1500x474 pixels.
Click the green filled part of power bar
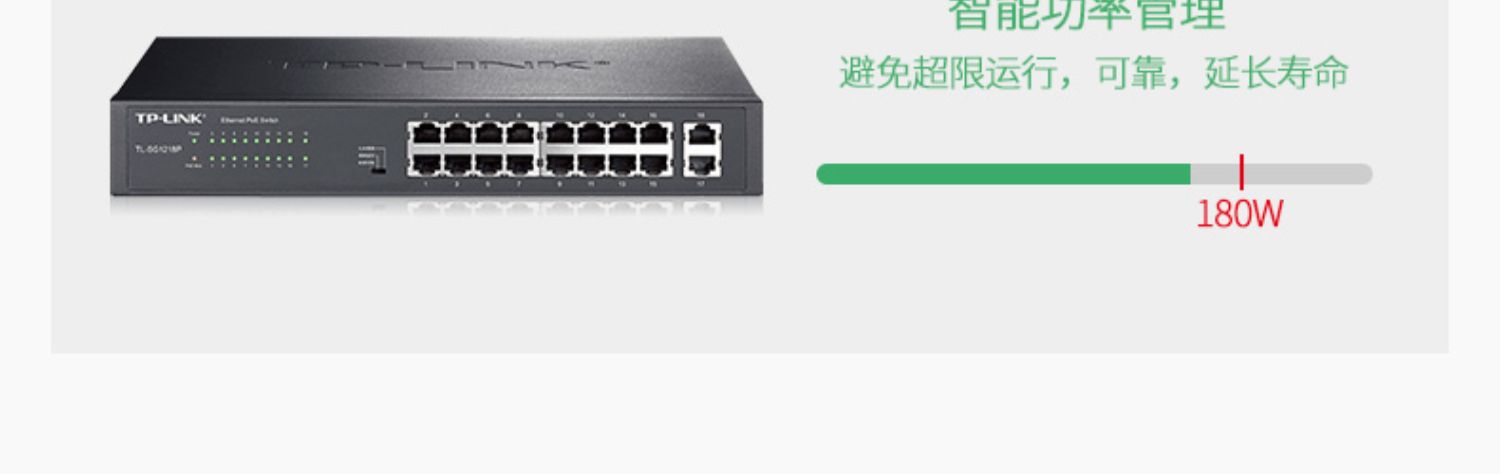(x=1003, y=174)
